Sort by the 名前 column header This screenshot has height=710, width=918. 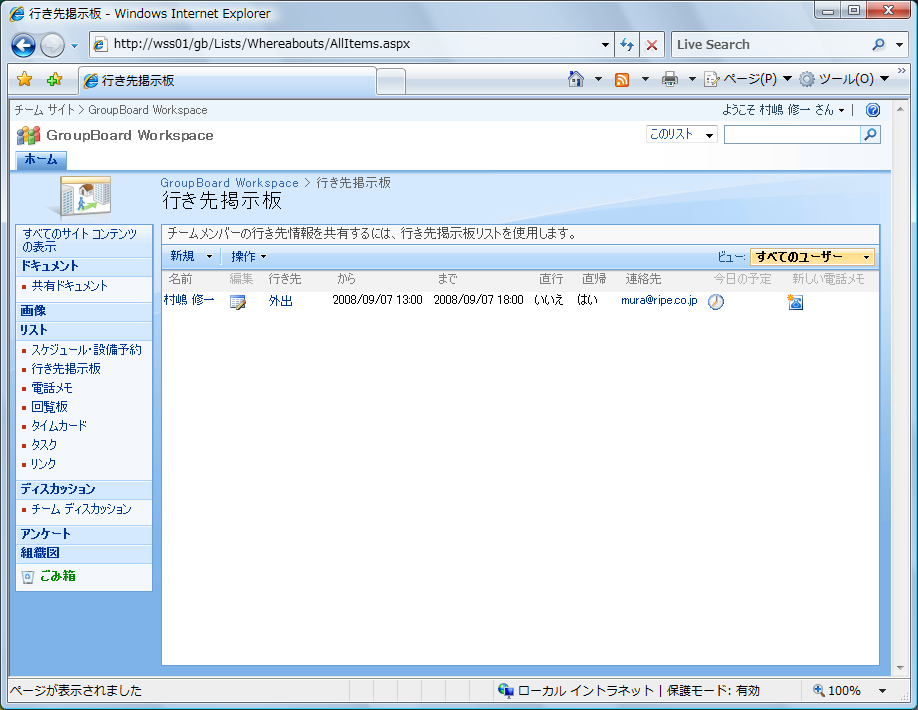pos(180,279)
